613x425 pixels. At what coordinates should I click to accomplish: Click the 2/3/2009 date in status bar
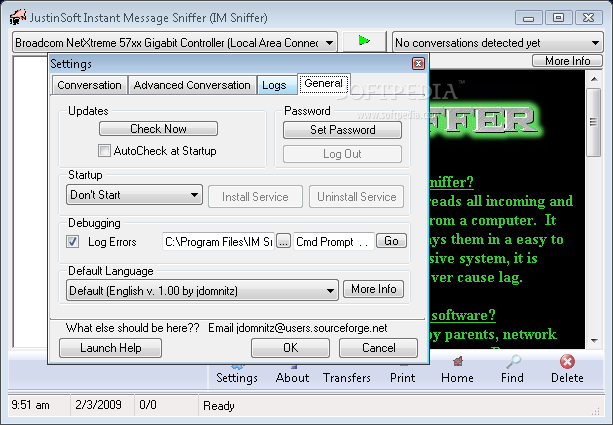pos(98,405)
